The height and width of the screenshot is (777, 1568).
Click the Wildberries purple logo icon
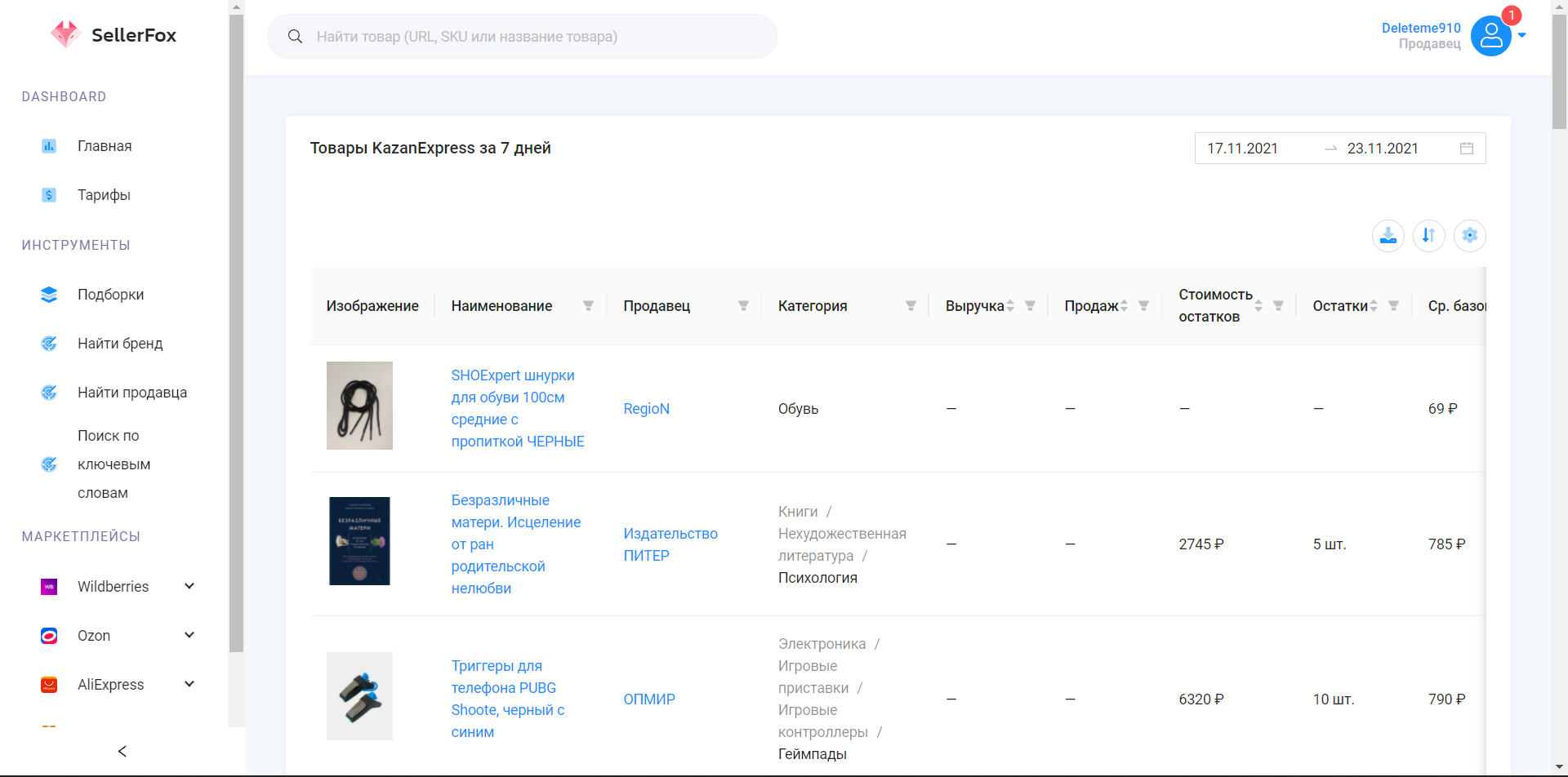[49, 587]
